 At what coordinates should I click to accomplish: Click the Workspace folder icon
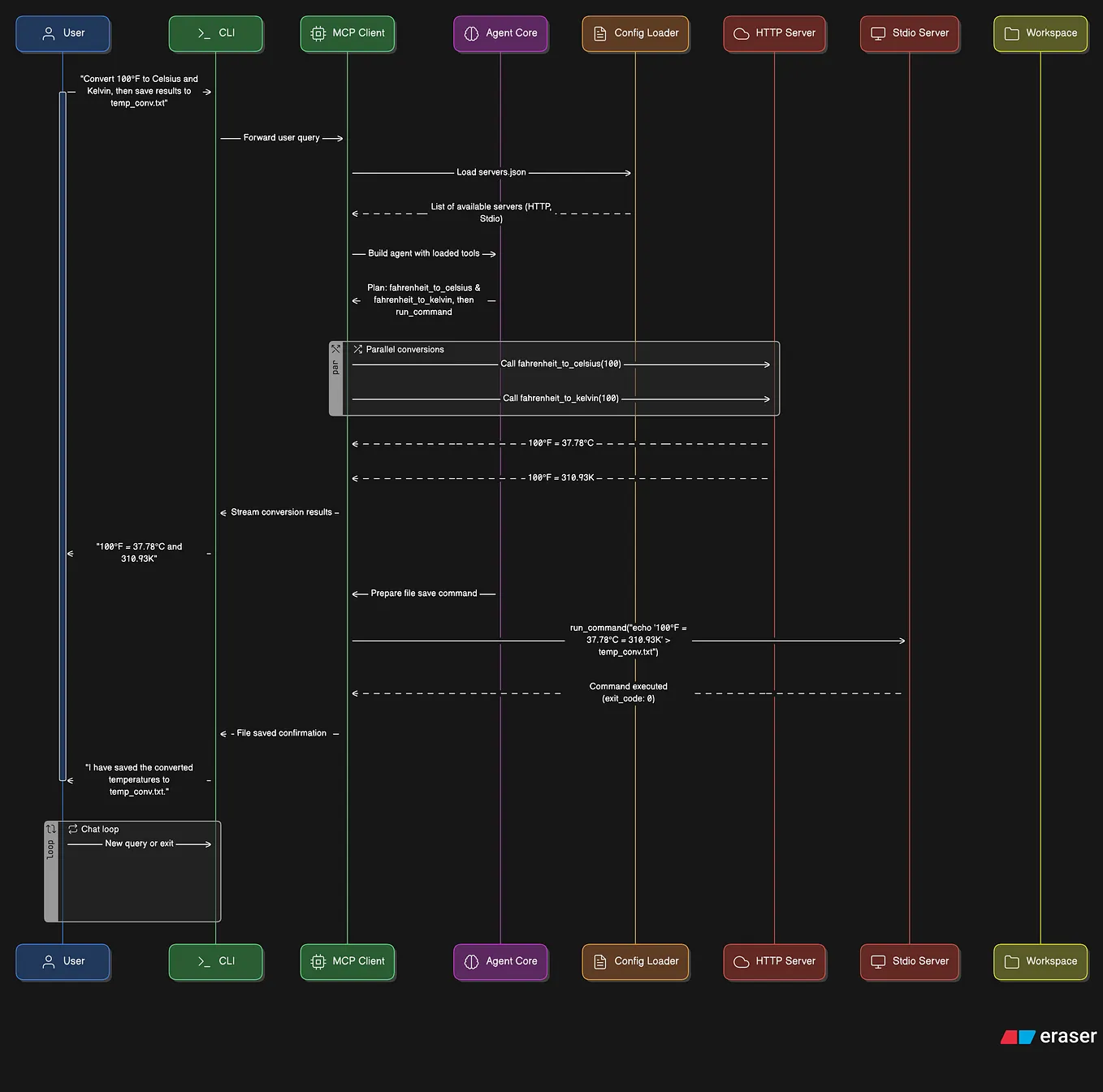(x=1011, y=33)
